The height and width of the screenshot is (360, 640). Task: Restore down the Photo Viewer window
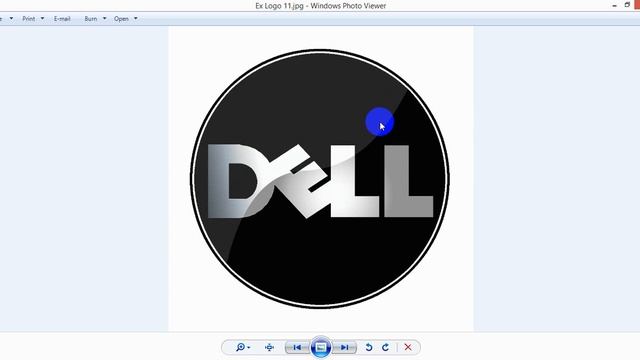[x=627, y=5]
